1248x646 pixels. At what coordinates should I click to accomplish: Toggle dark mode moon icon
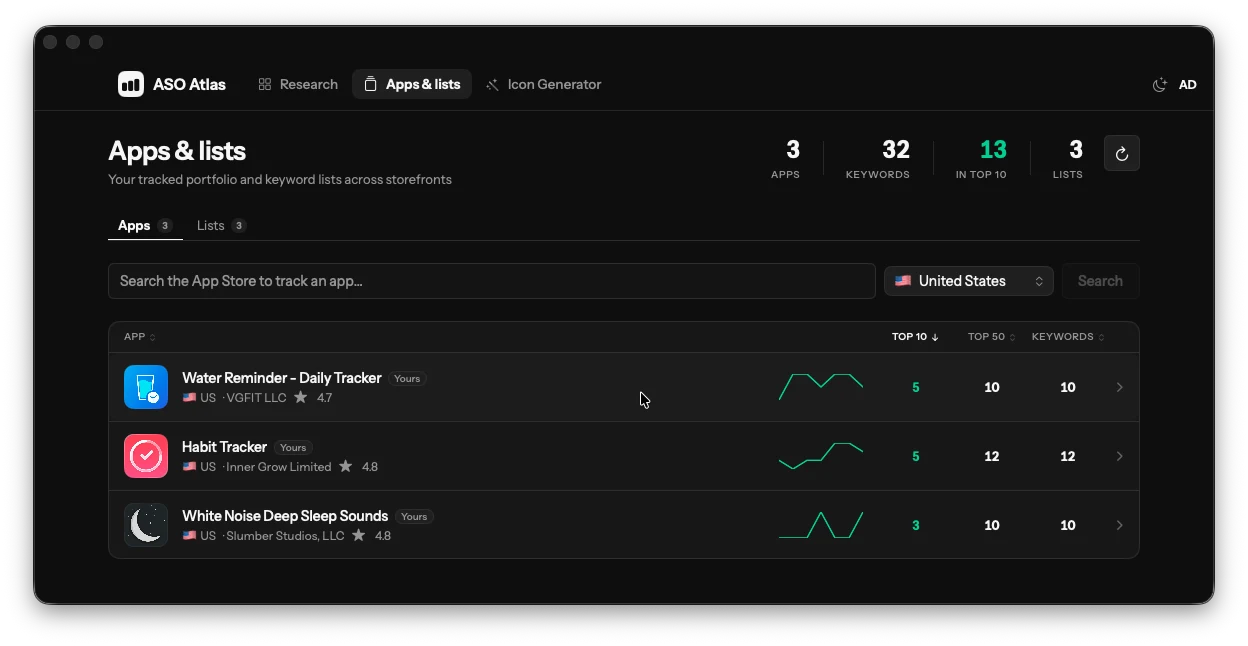pos(1160,85)
